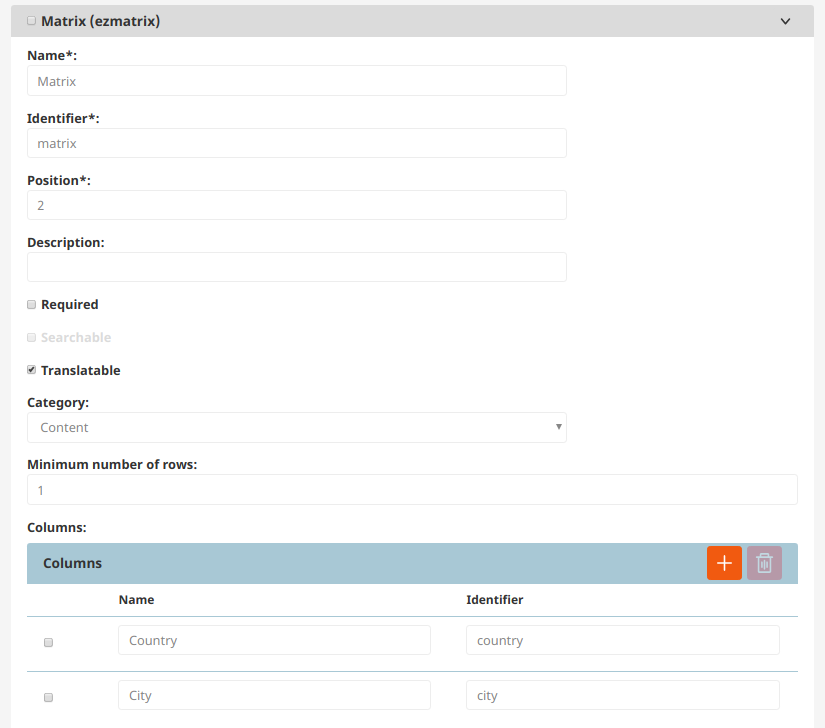Select the Country column row checkbox
Viewport: 825px width, 728px height.
(x=48, y=642)
